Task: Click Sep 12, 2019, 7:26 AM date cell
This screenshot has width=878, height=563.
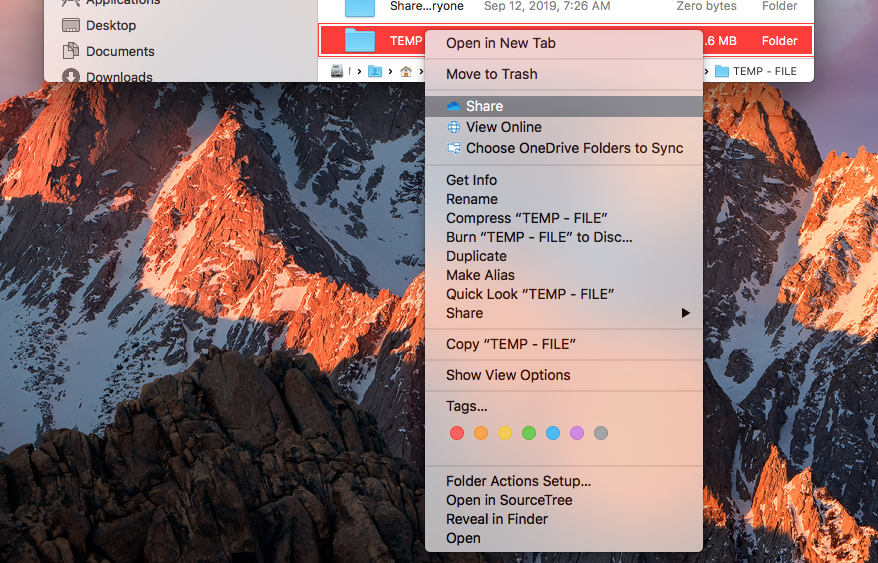Action: (547, 7)
